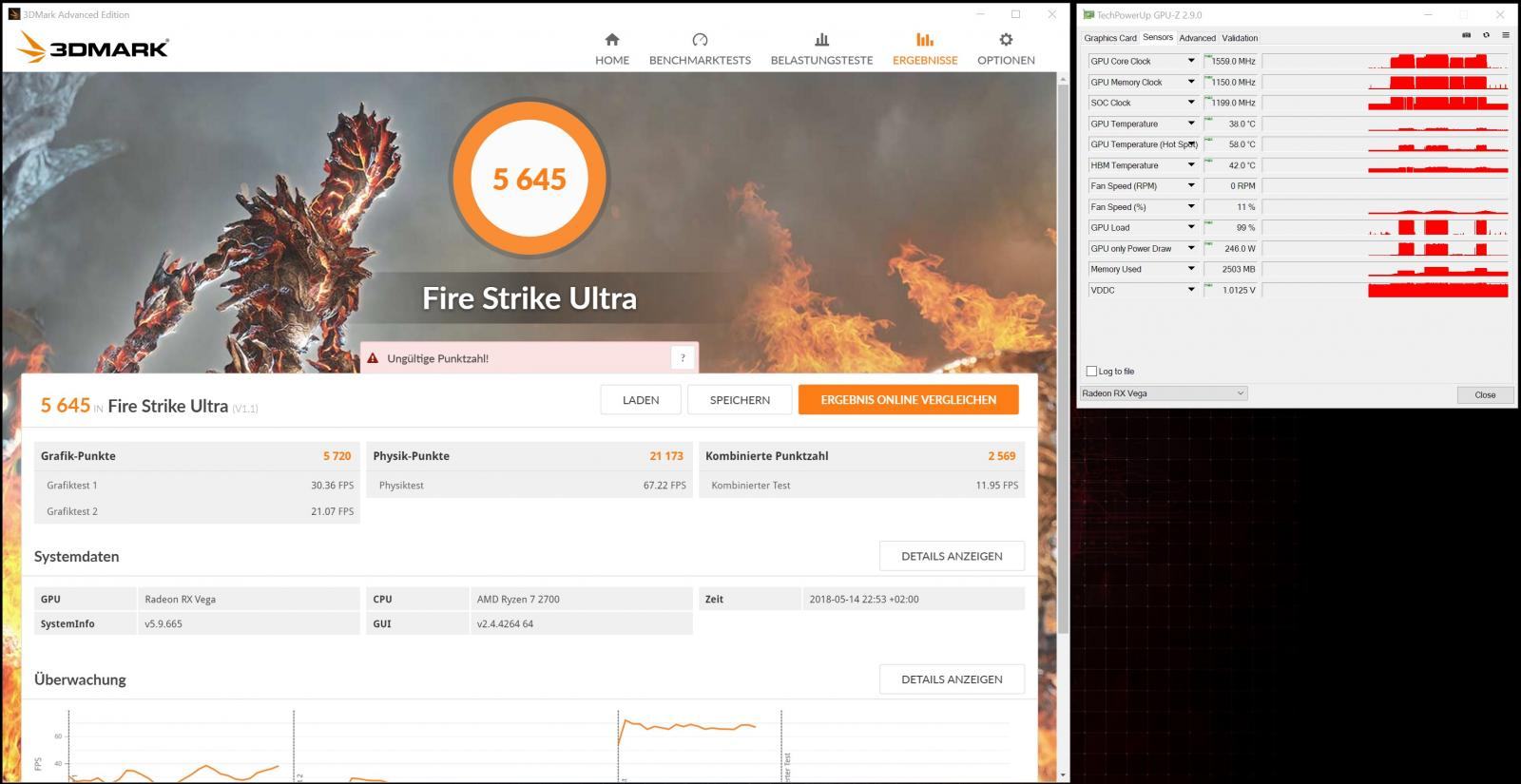This screenshot has height=784, width=1521.
Task: Expand SOC Clock sensor dropdown
Action: (1190, 103)
